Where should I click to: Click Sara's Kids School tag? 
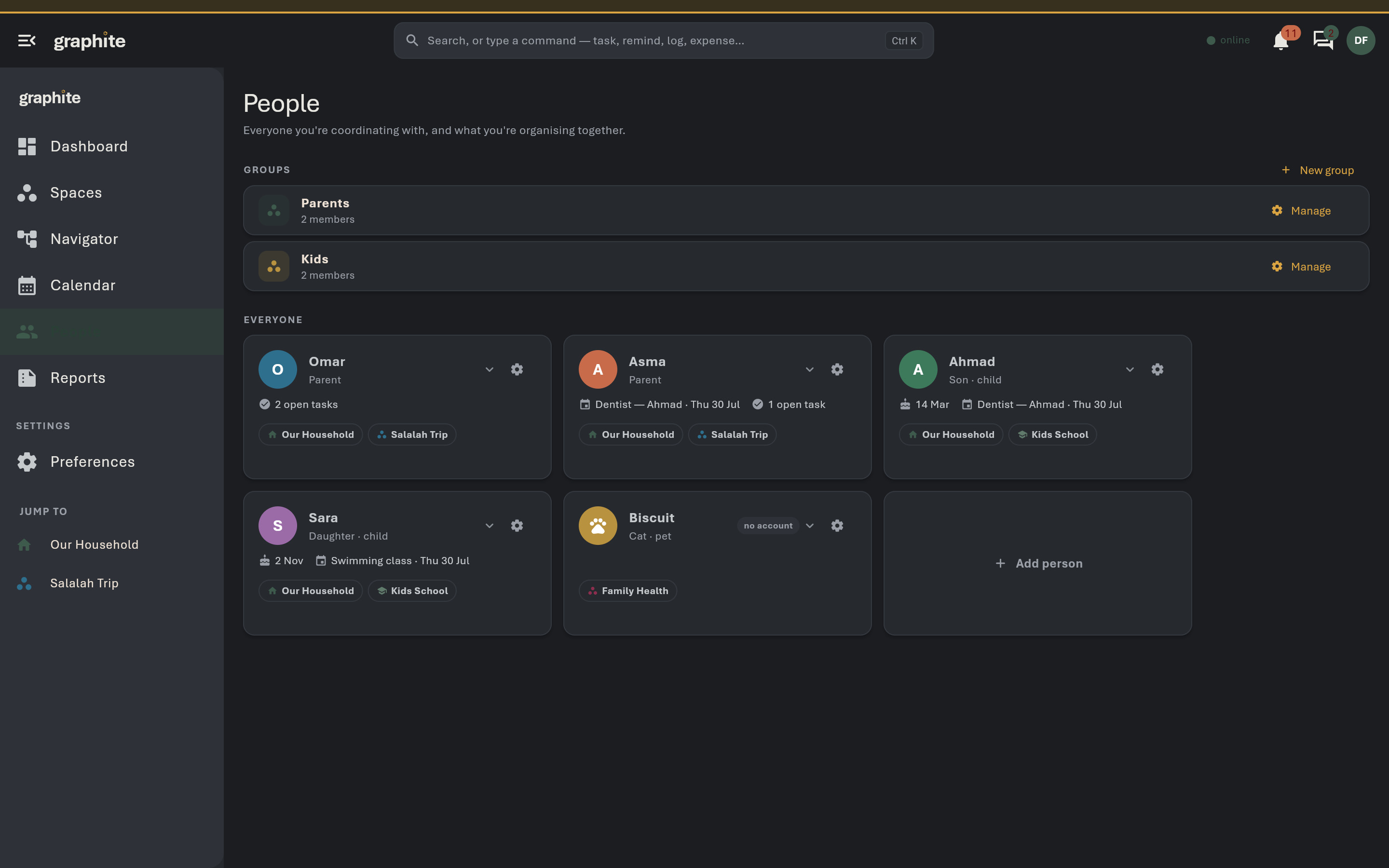click(x=412, y=591)
